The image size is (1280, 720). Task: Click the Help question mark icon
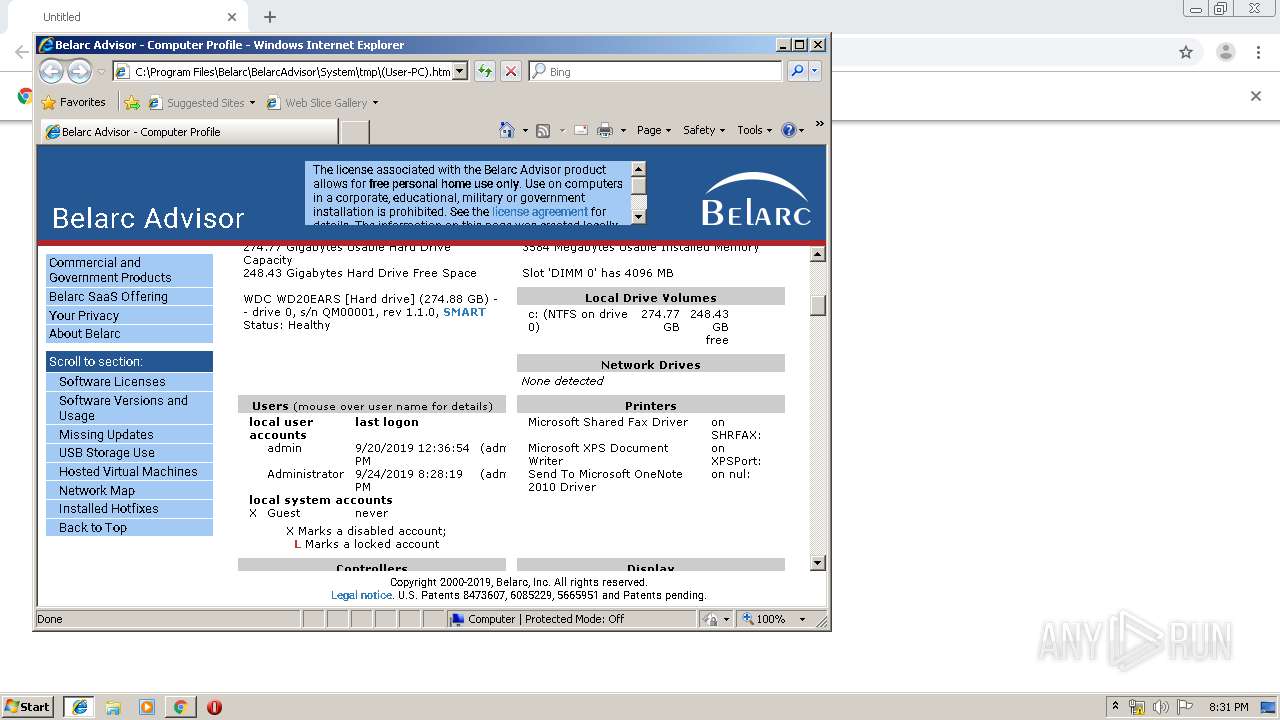pyautogui.click(x=788, y=130)
